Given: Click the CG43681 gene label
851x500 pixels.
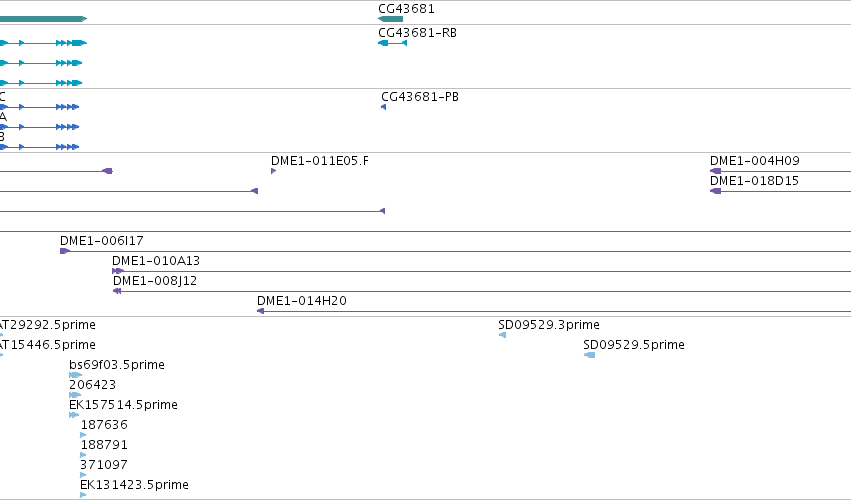Looking at the screenshot, I should [x=406, y=9].
